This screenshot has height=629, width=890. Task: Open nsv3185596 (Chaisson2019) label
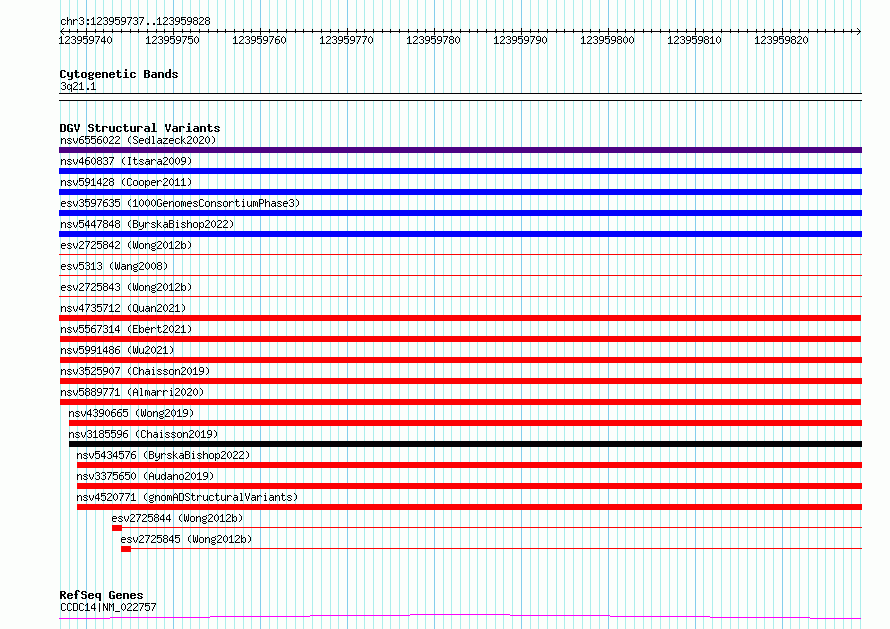[x=143, y=434]
